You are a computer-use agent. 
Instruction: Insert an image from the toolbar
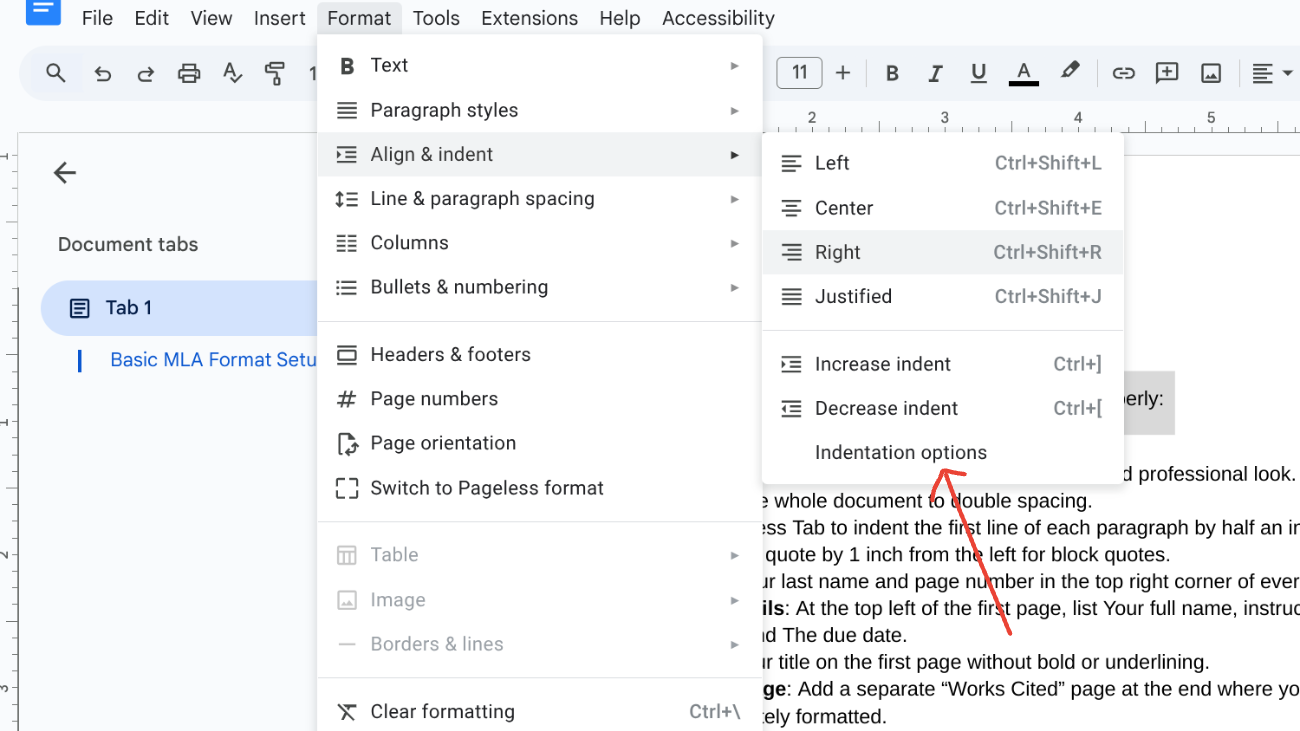[x=1210, y=72]
